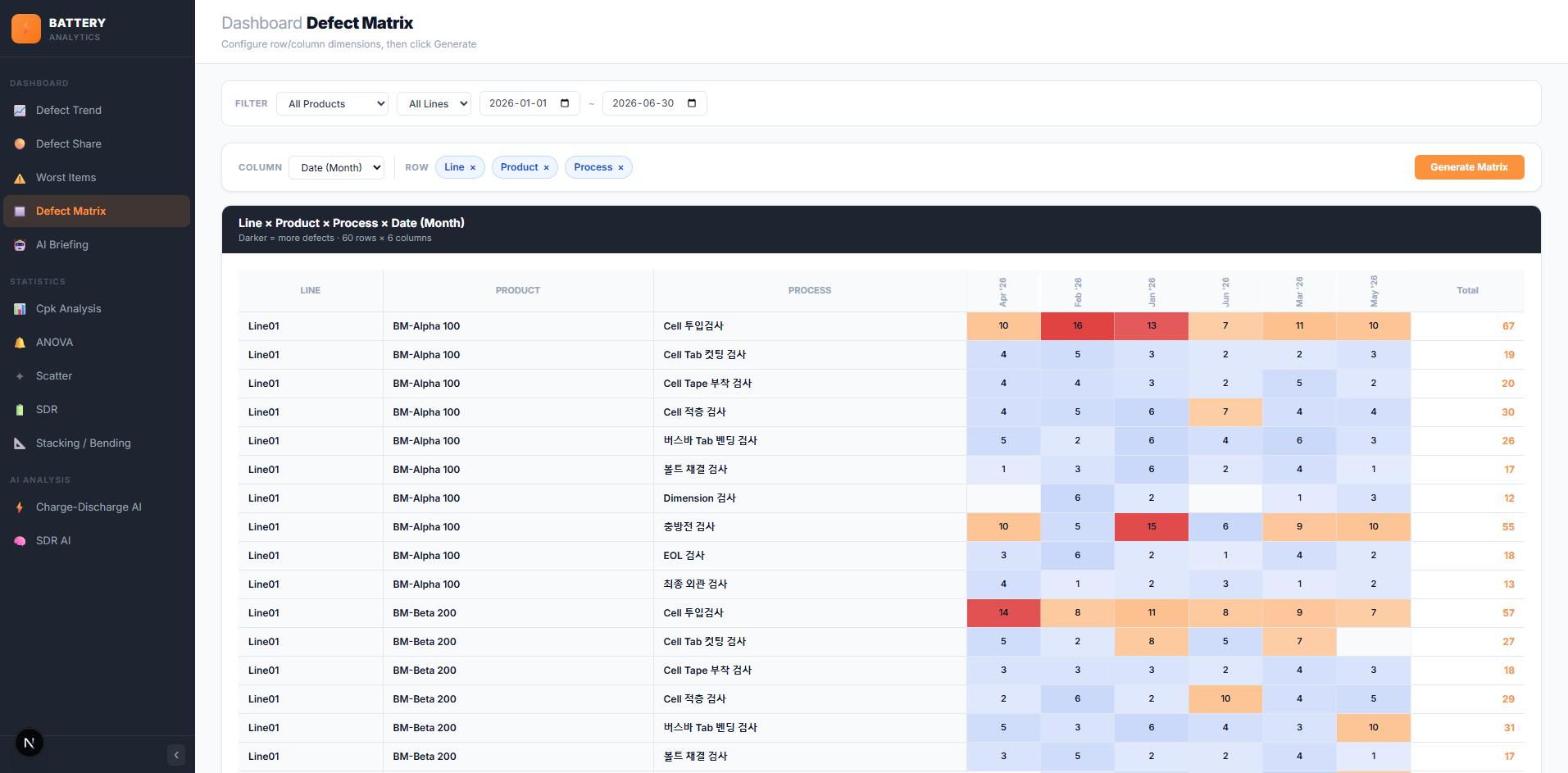Image resolution: width=1568 pixels, height=773 pixels.
Task: Click the total value 55
Action: [1508, 527]
